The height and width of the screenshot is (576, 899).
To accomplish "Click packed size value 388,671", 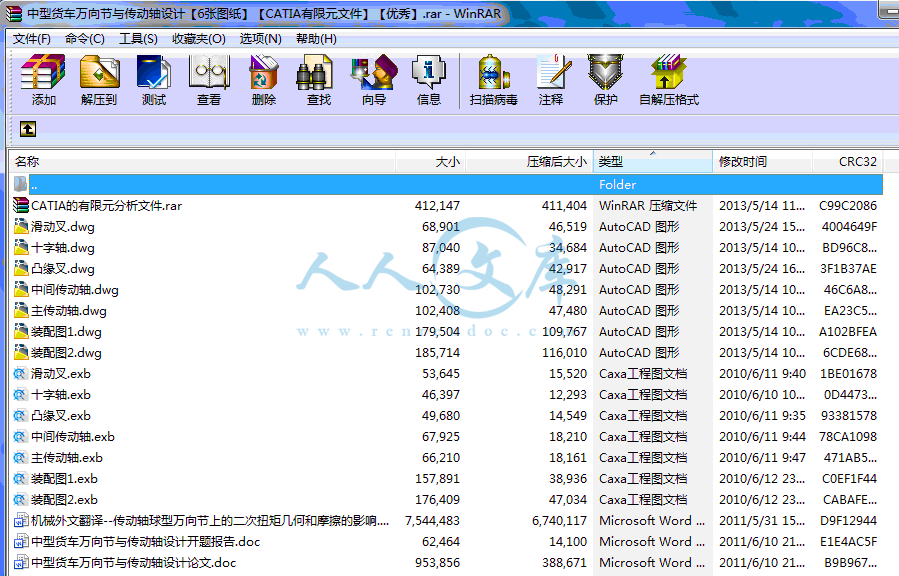I will click(564, 563).
